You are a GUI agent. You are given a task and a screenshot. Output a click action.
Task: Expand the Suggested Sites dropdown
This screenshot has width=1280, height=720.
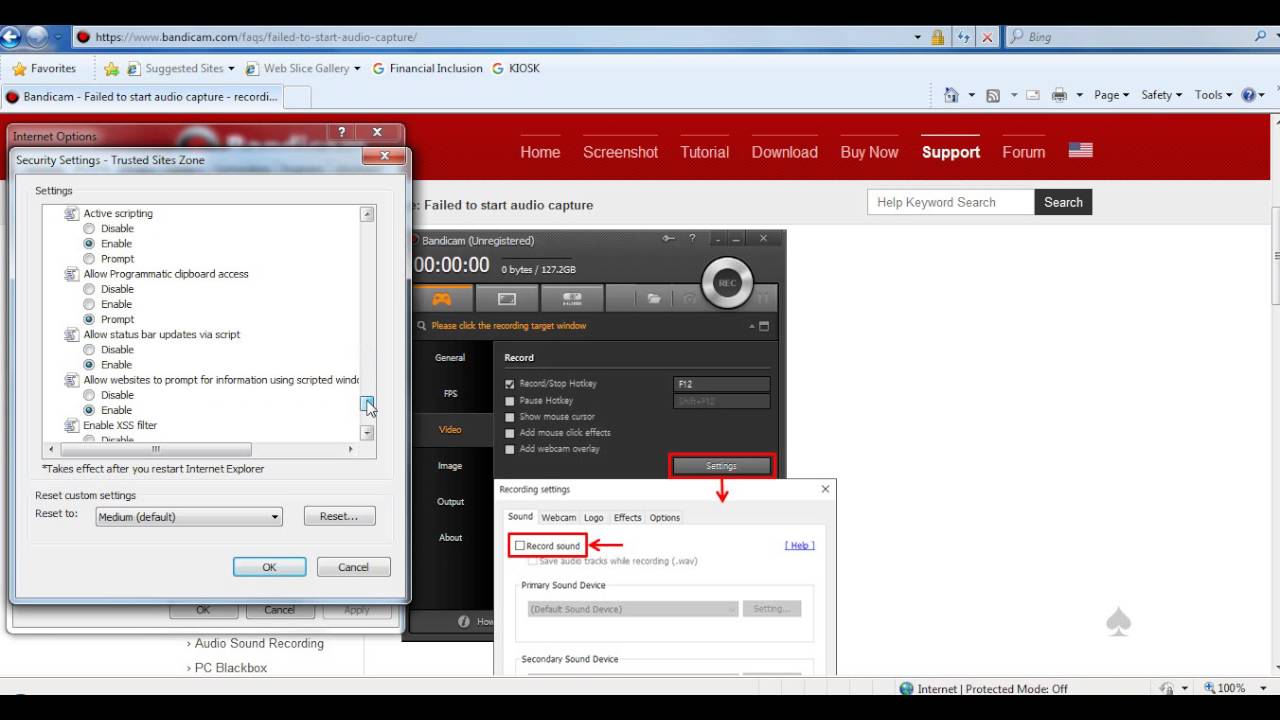(x=231, y=69)
